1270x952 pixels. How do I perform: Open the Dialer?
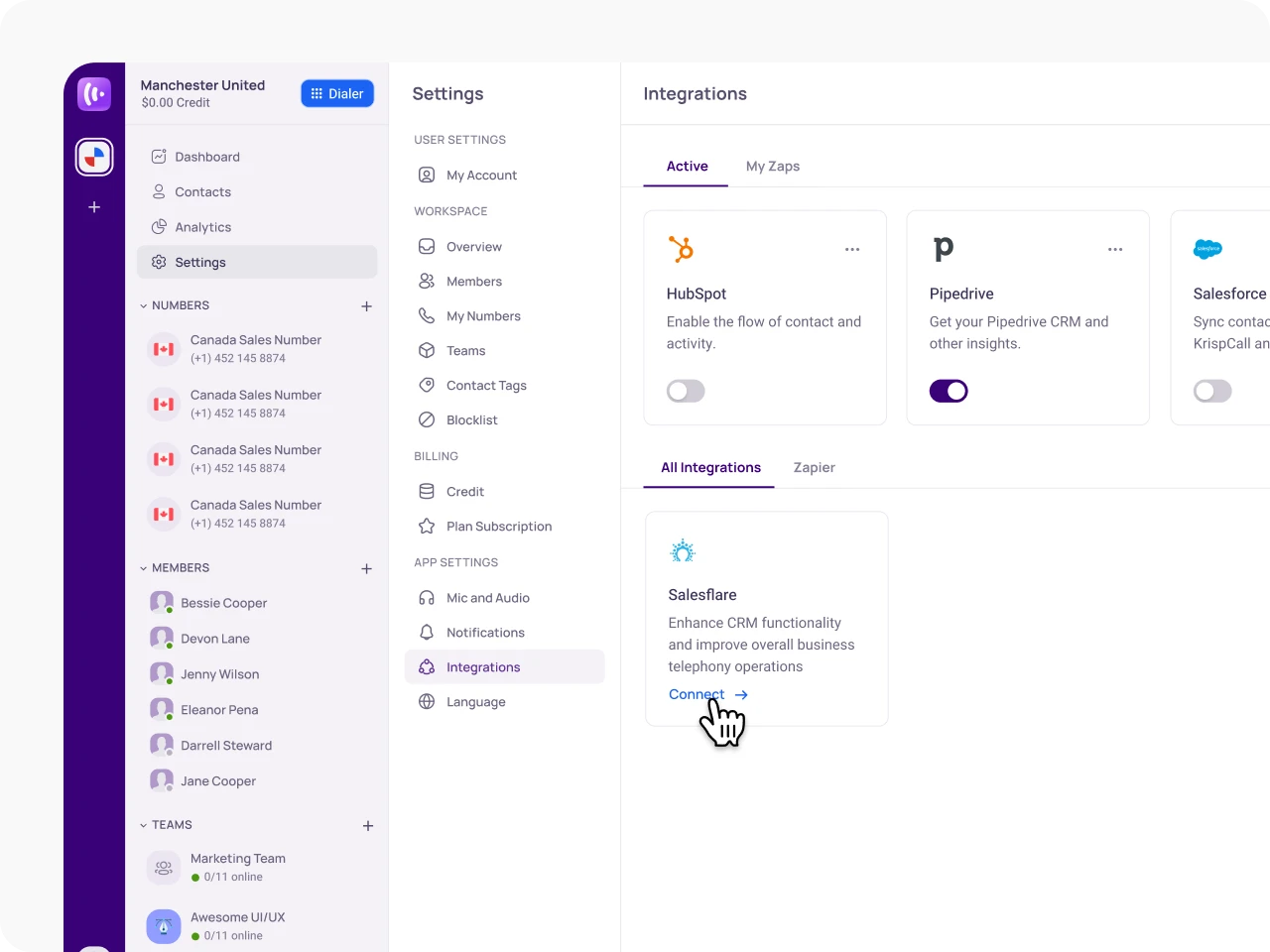pos(337,93)
